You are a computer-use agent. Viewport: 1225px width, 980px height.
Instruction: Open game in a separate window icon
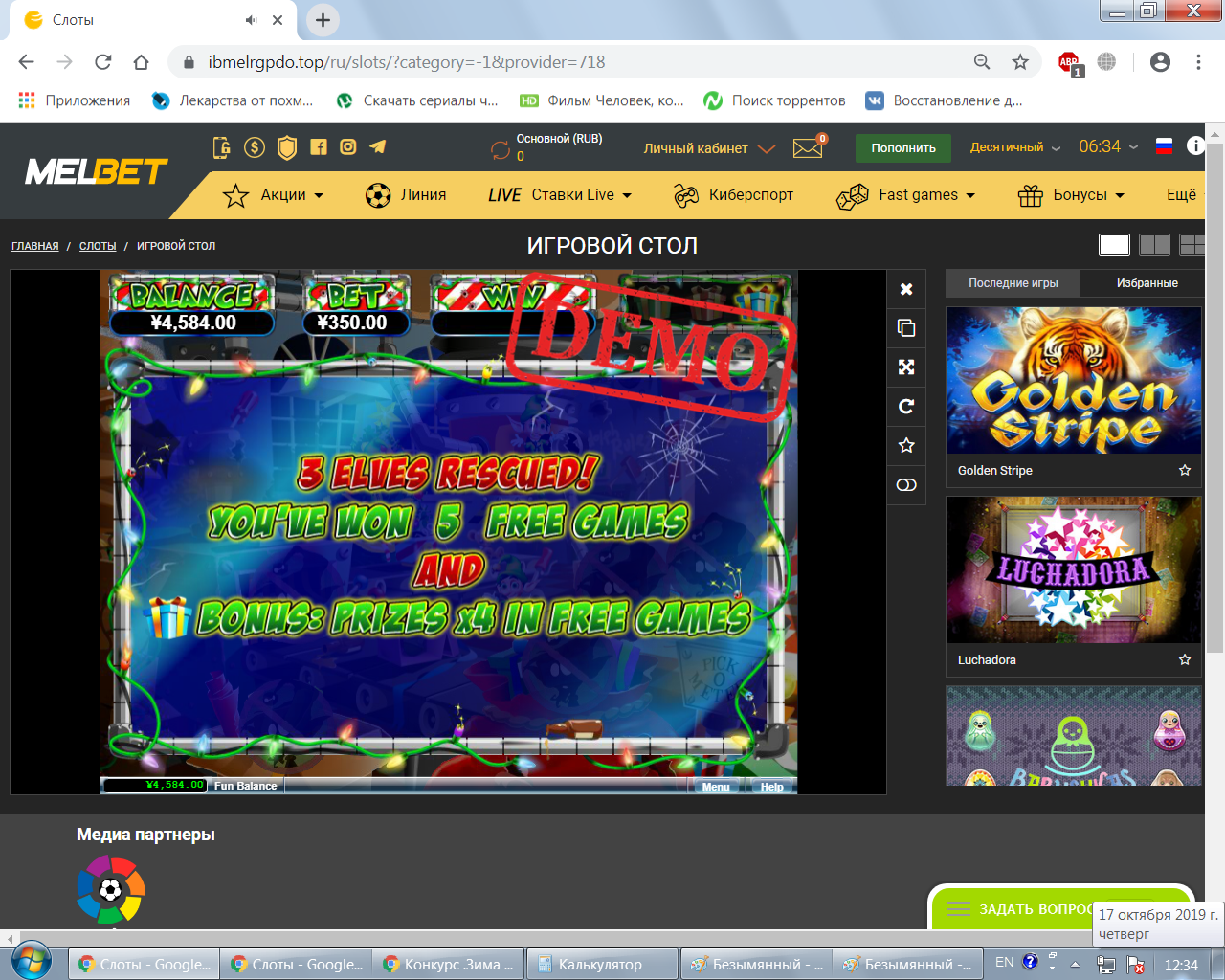[x=906, y=328]
